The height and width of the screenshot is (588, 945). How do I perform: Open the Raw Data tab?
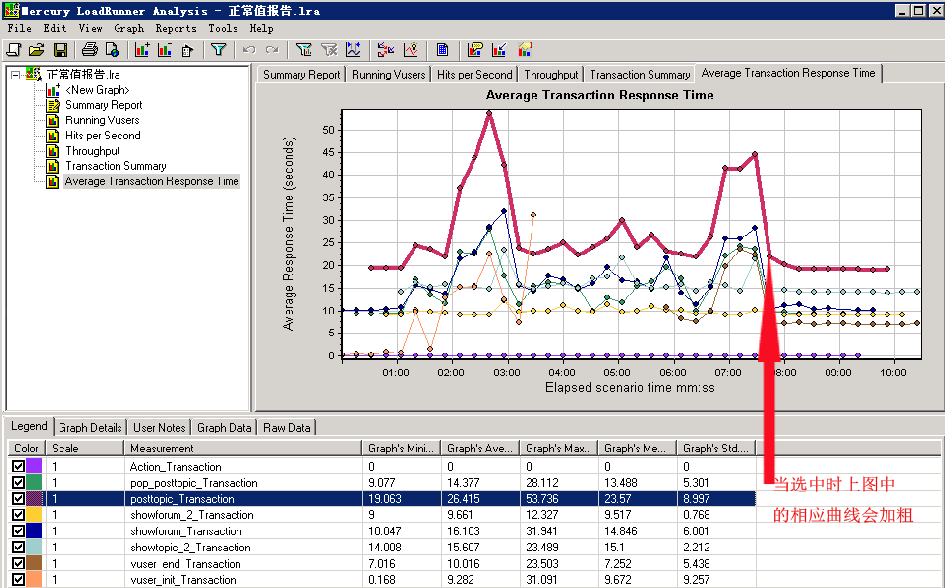coord(287,428)
